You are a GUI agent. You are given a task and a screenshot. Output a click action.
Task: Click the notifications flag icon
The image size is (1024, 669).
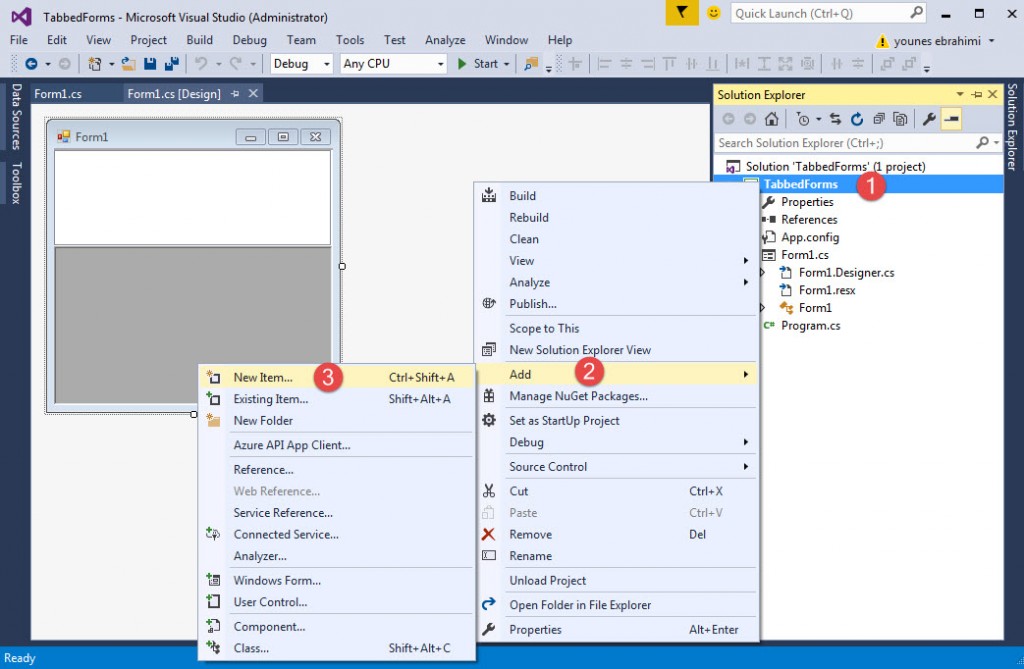681,13
